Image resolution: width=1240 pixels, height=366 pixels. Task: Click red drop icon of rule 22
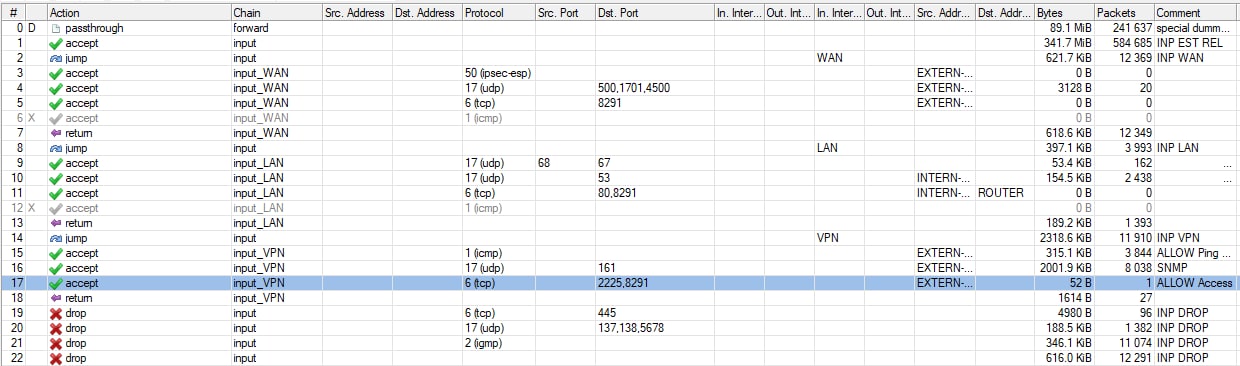tap(55, 358)
